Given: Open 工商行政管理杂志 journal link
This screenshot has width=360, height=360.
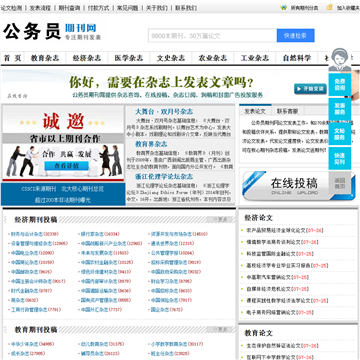Looking at the screenshot, I should coord(29,309).
